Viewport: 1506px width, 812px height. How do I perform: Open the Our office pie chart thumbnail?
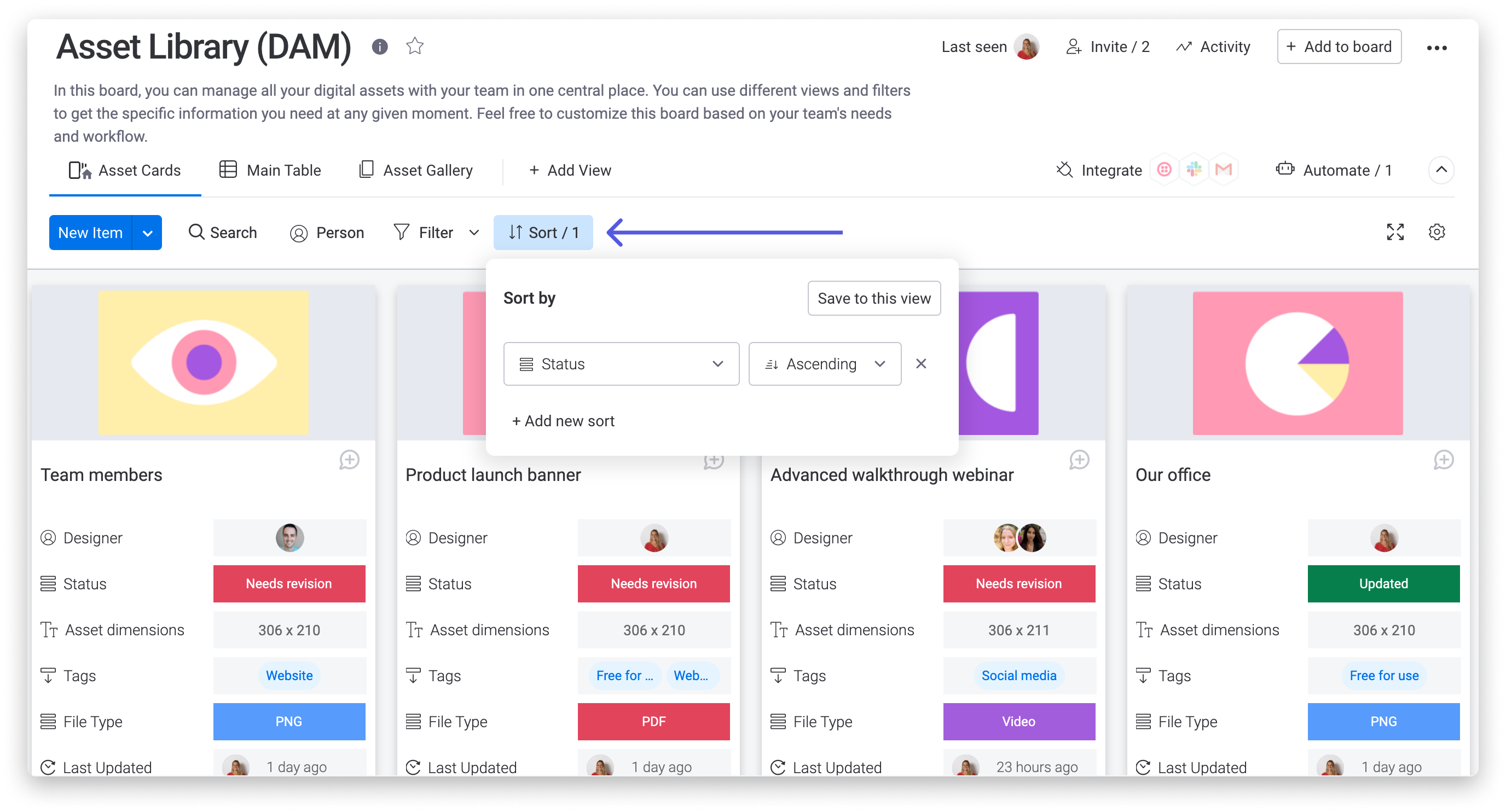[x=1298, y=363]
